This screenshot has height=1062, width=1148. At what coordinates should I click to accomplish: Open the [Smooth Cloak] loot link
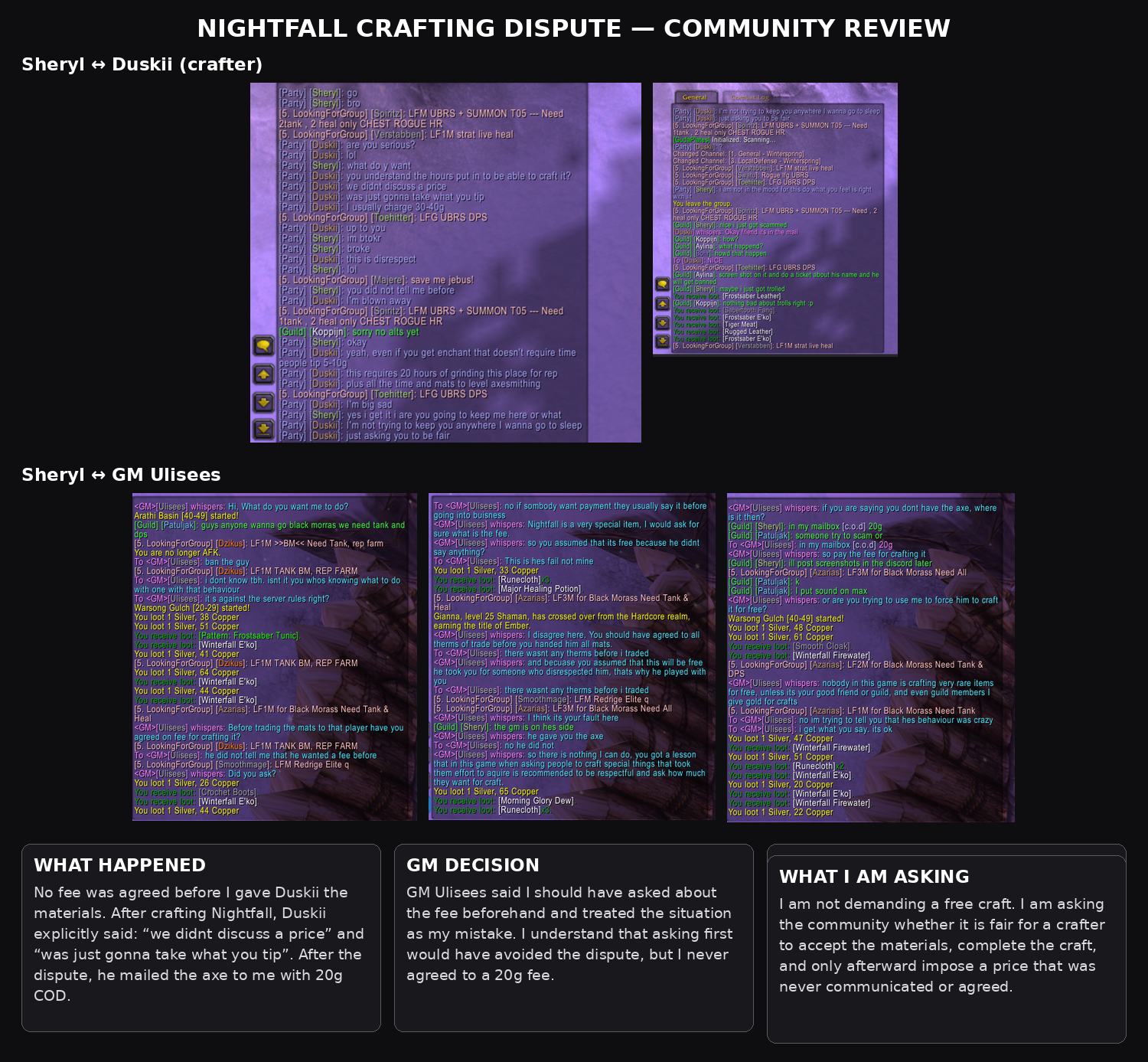coord(820,646)
